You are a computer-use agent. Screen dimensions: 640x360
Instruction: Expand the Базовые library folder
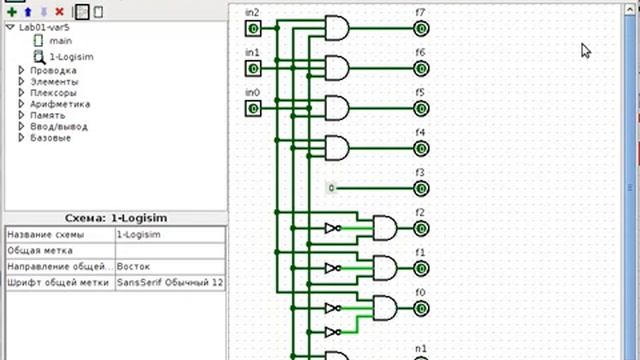[x=21, y=138]
